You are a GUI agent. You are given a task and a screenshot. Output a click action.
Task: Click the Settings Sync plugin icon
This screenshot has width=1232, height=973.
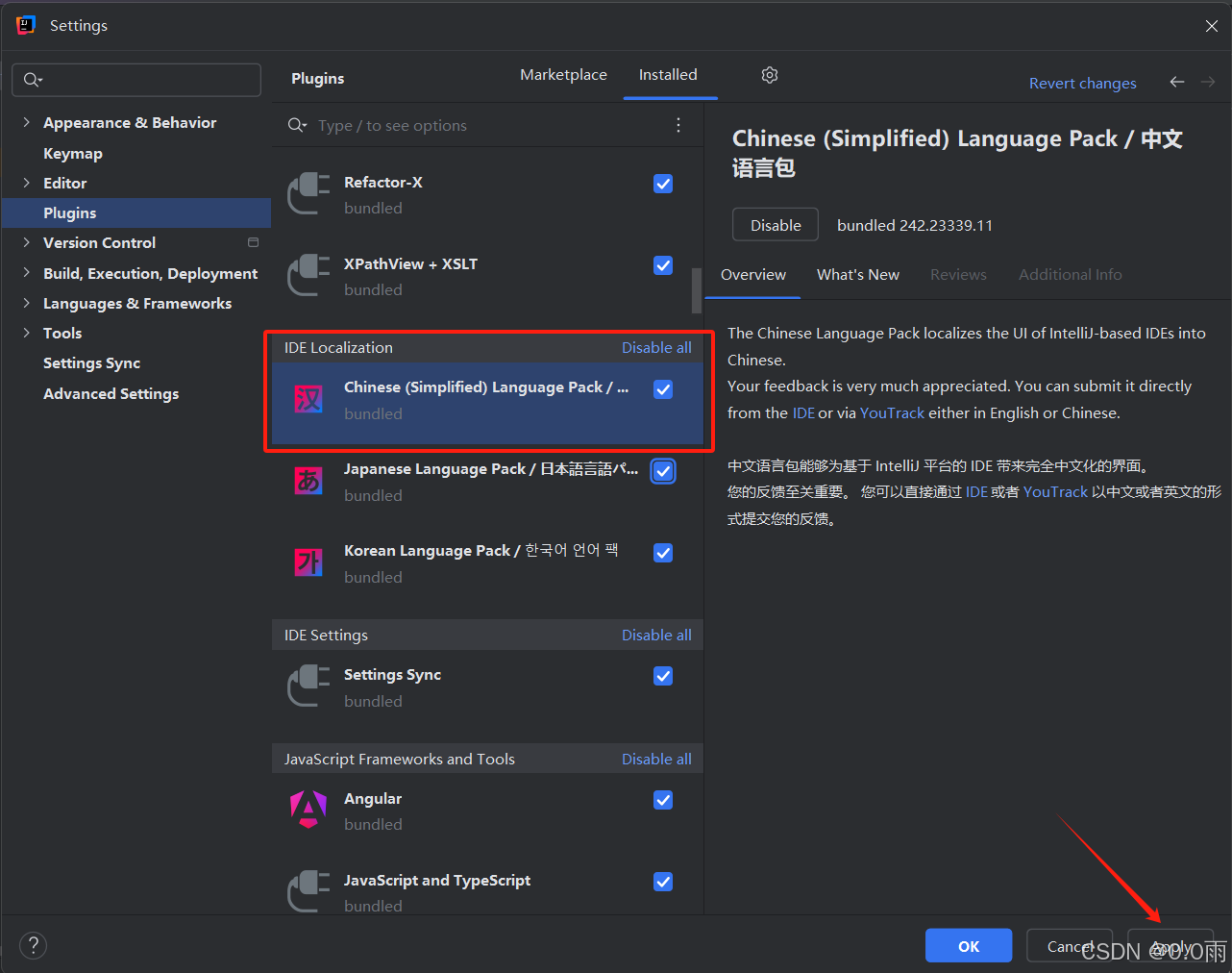pyautogui.click(x=308, y=687)
